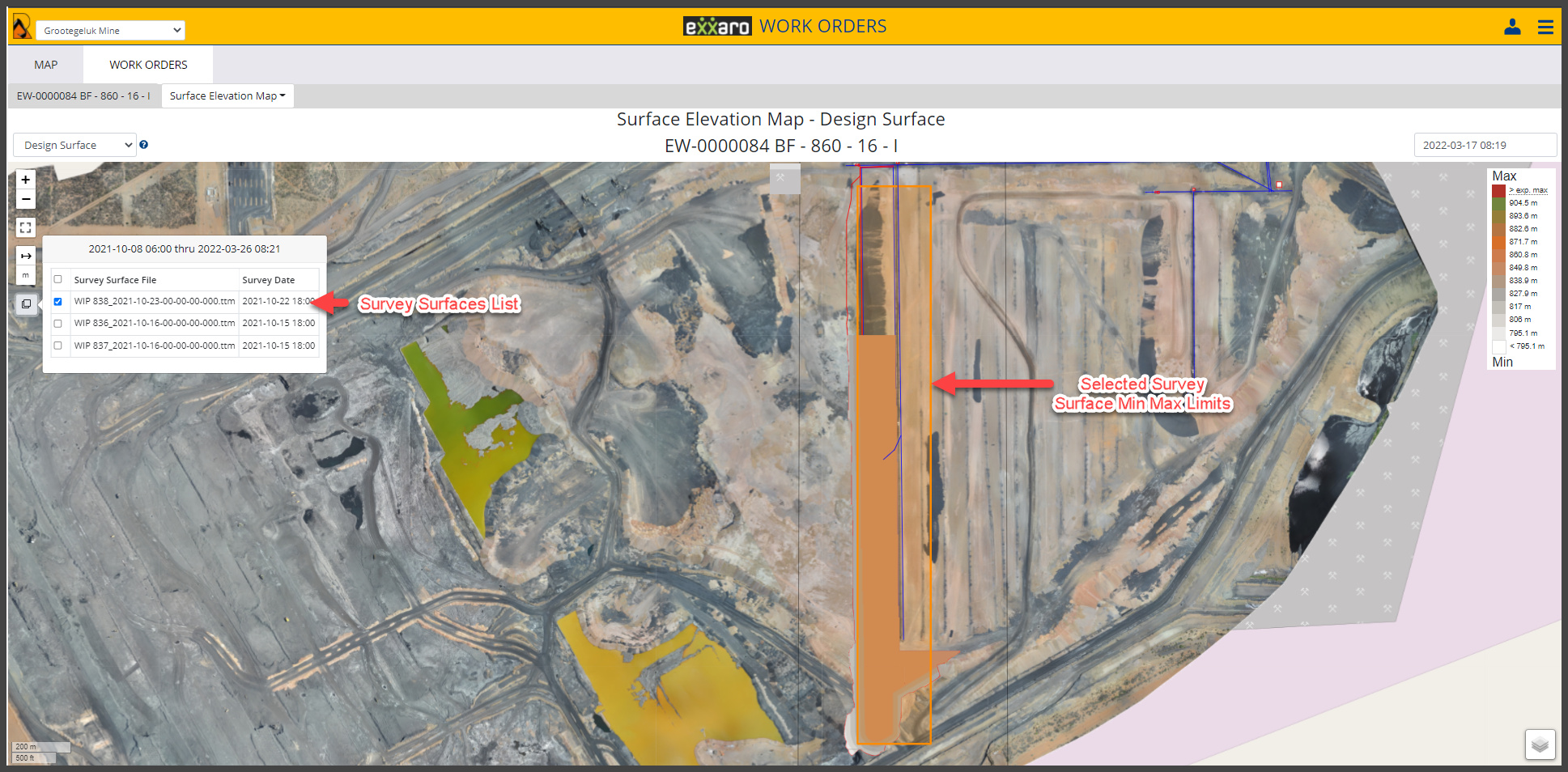Viewport: 1568px width, 772px height.
Task: Click the survey surfaces list icon
Action: [x=26, y=304]
